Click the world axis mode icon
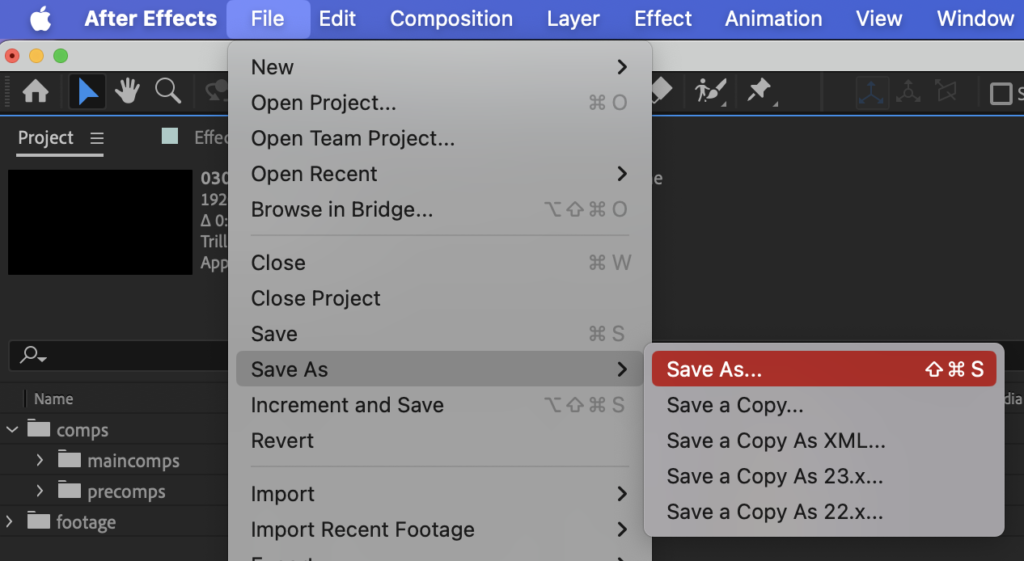Screen dimensions: 1024x561 909,92
